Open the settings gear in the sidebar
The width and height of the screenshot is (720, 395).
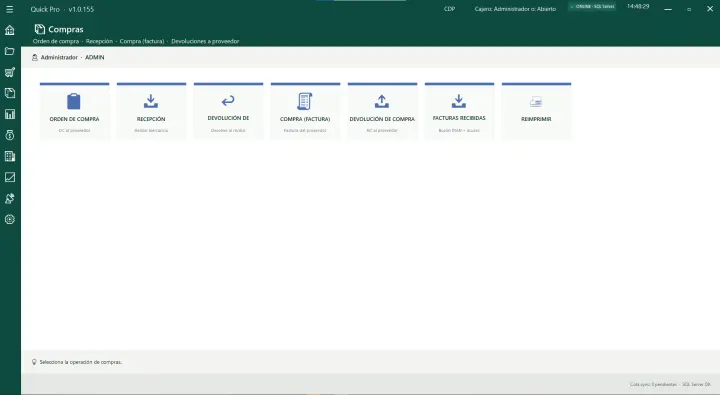(10, 220)
